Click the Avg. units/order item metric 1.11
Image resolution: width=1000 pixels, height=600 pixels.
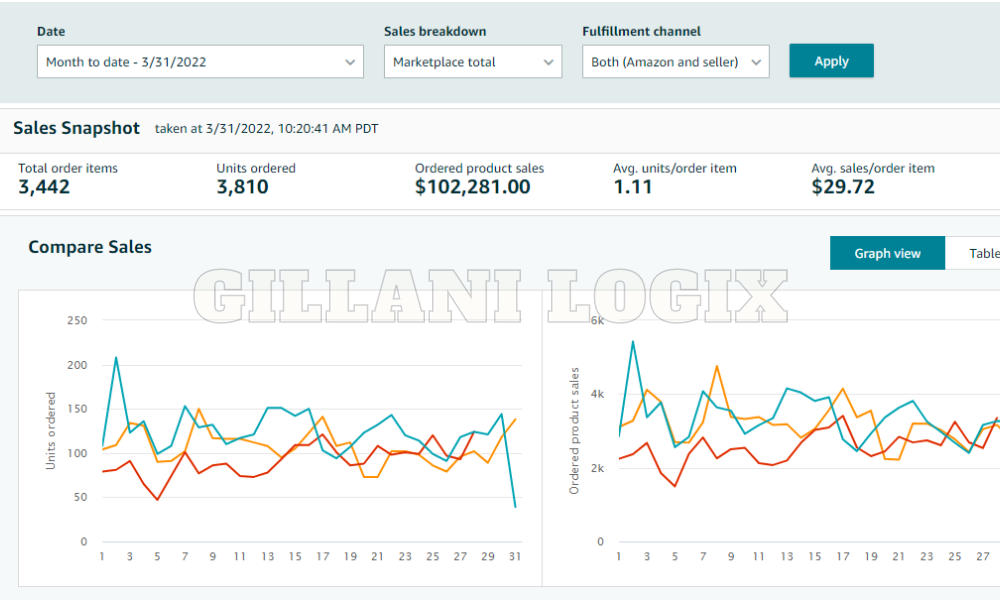[631, 187]
